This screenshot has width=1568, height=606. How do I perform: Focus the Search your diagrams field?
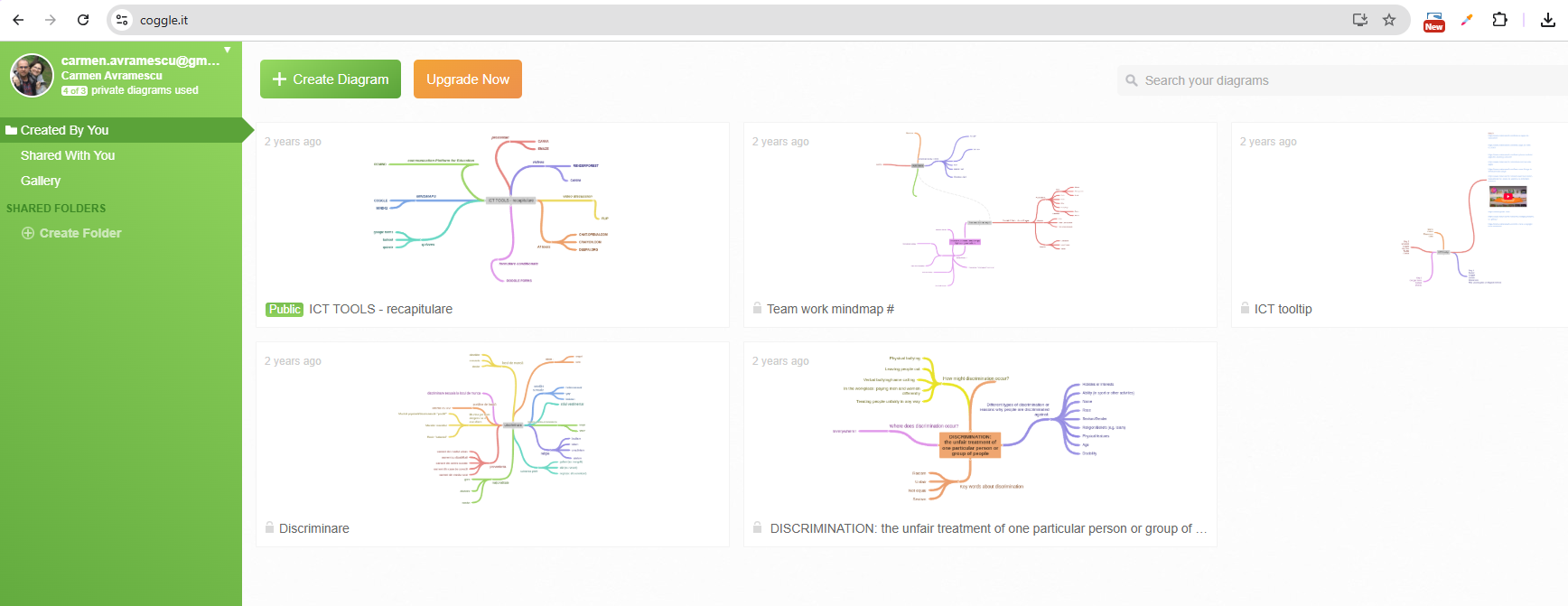pos(1346,80)
